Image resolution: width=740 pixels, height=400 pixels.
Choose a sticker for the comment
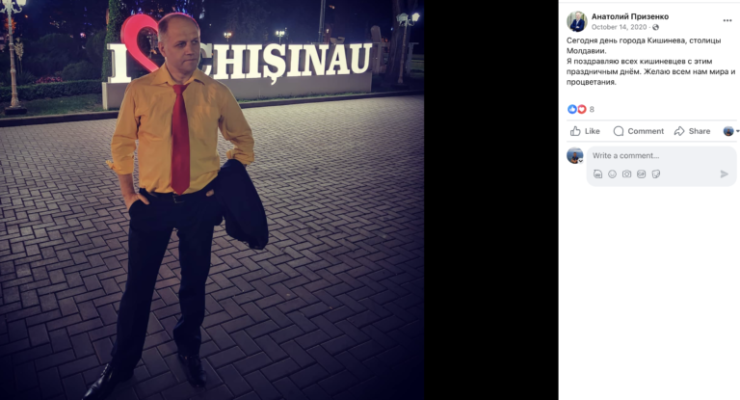coord(656,174)
